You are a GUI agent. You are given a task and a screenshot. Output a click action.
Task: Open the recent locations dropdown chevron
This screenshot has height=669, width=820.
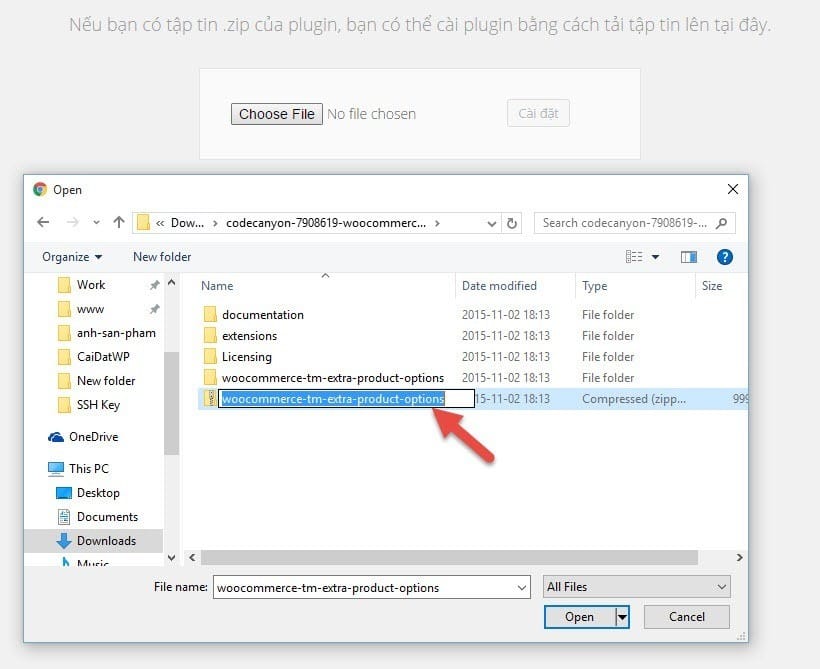[x=96, y=223]
